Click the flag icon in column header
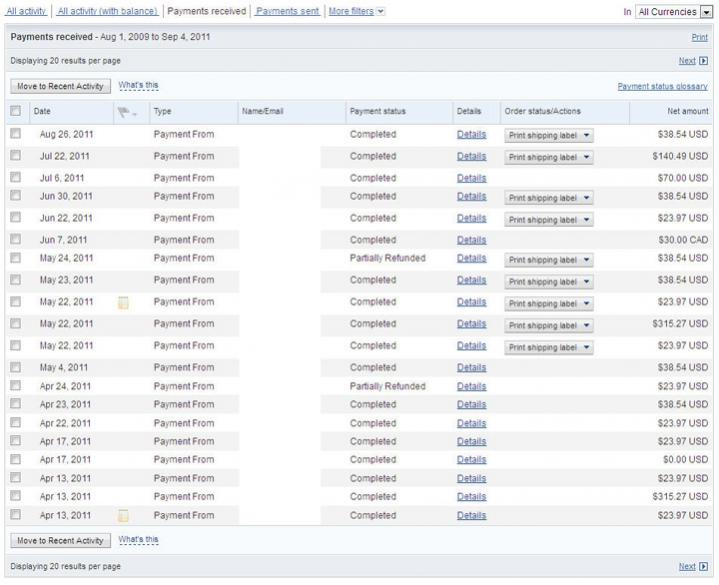The image size is (719, 585). (124, 112)
